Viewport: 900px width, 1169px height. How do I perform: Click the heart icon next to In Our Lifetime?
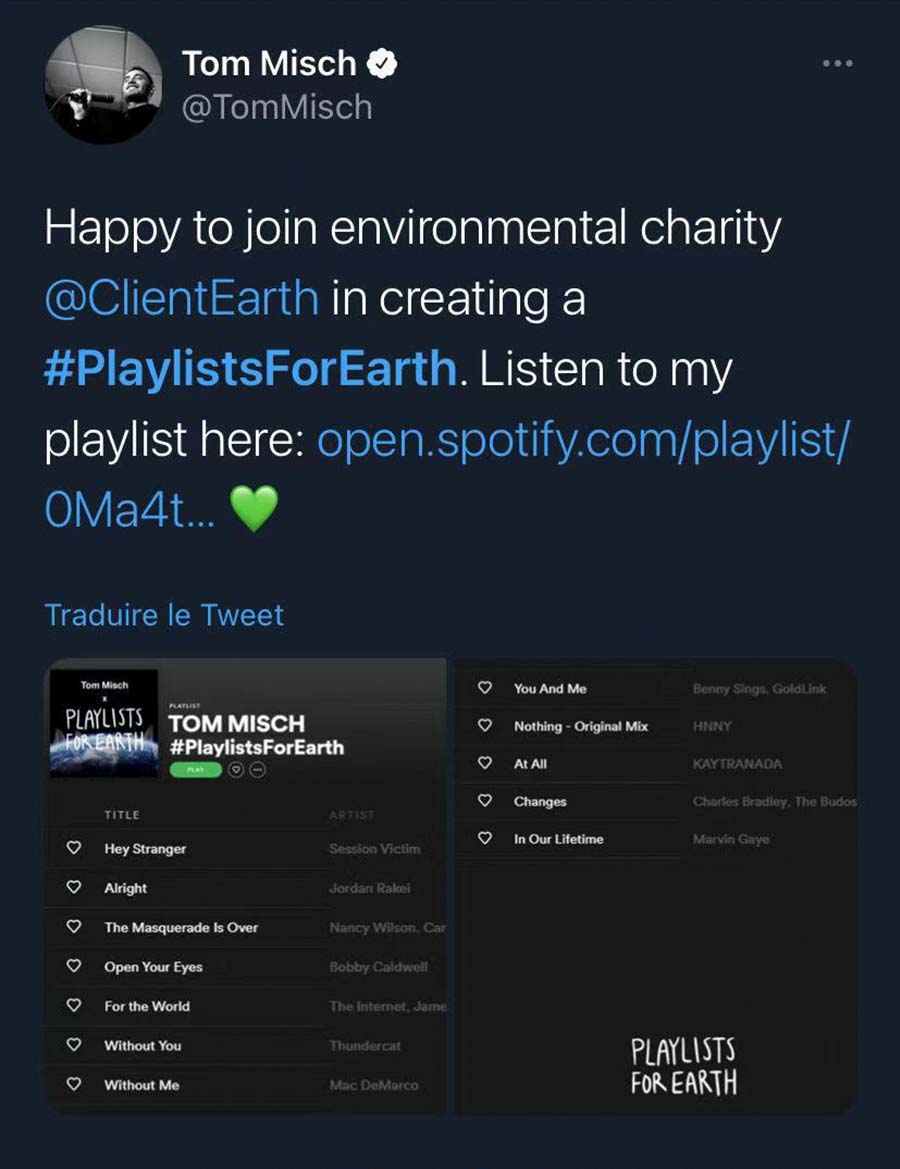pos(485,838)
